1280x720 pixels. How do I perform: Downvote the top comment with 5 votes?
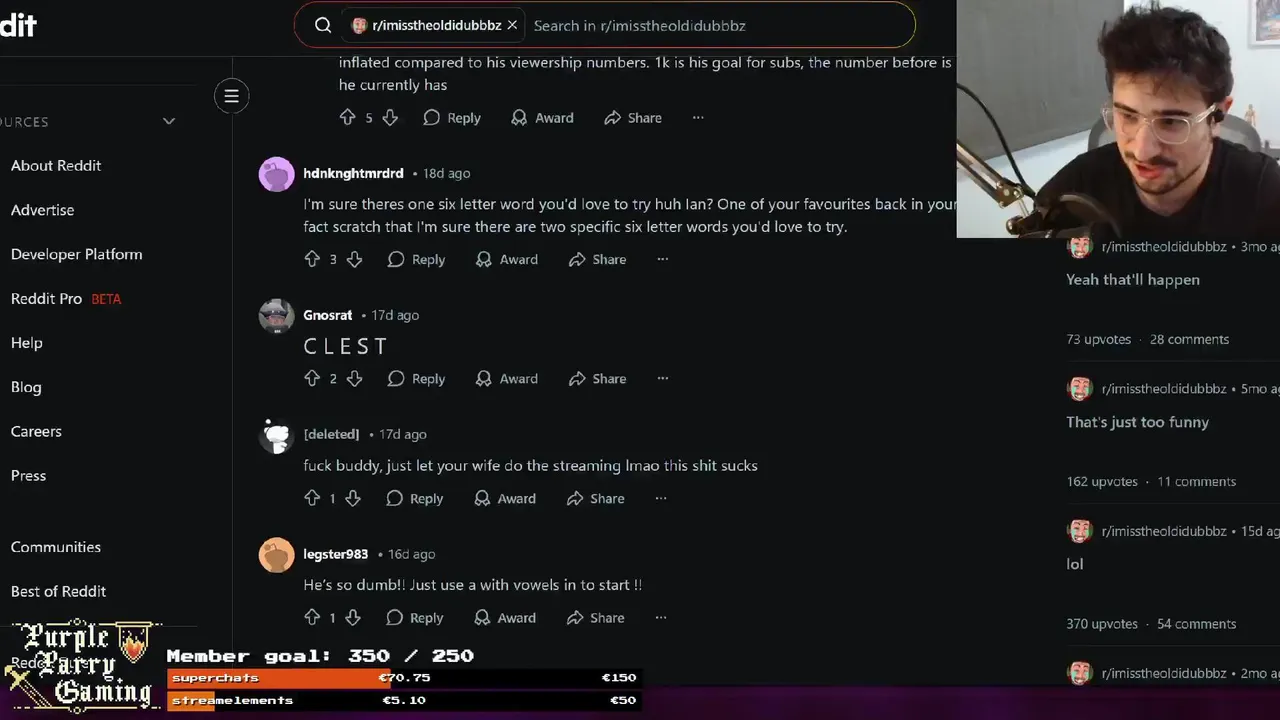pos(390,118)
